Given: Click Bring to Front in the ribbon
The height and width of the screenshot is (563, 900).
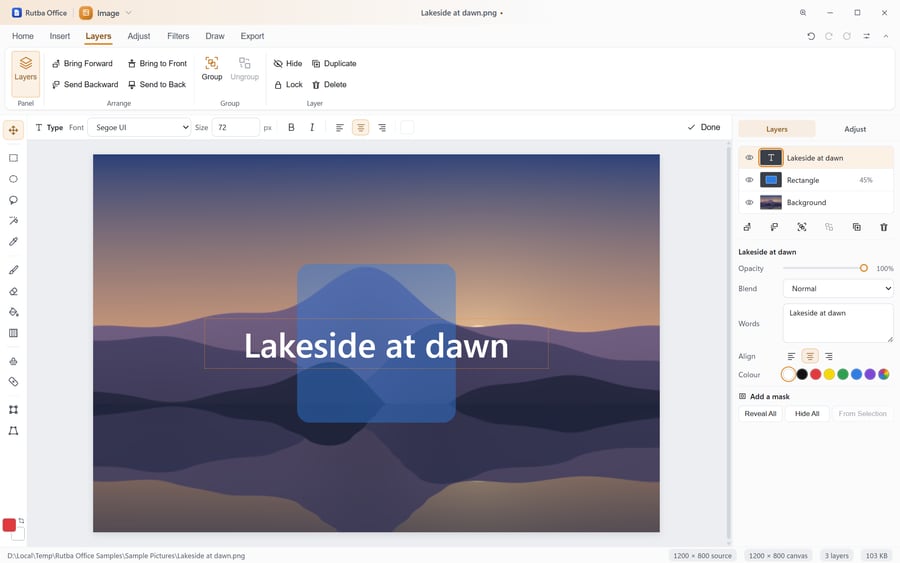Looking at the screenshot, I should tap(157, 64).
